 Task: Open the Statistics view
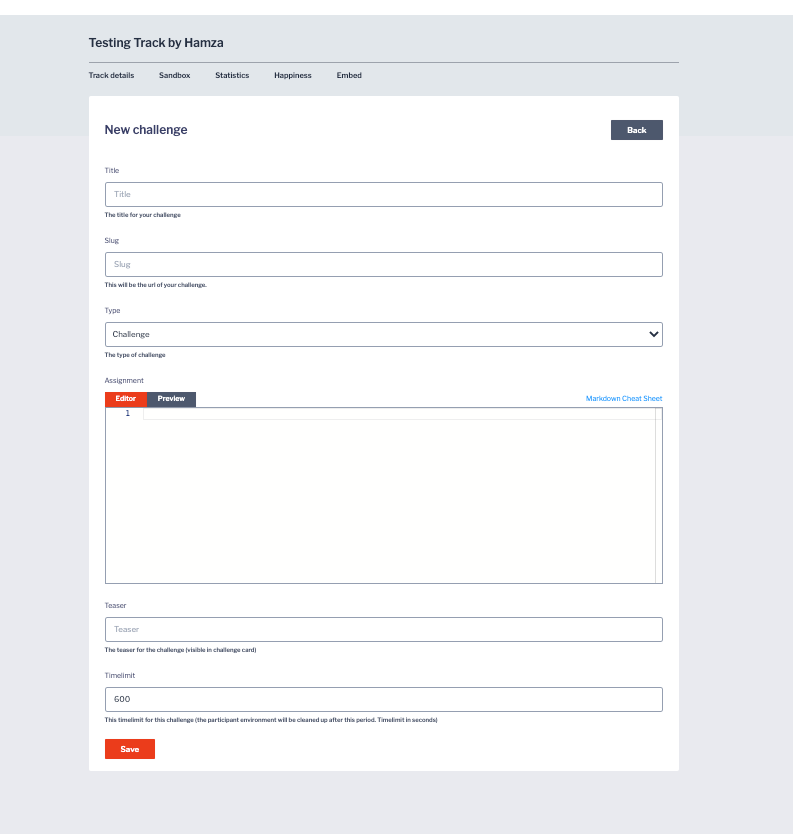[x=231, y=75]
